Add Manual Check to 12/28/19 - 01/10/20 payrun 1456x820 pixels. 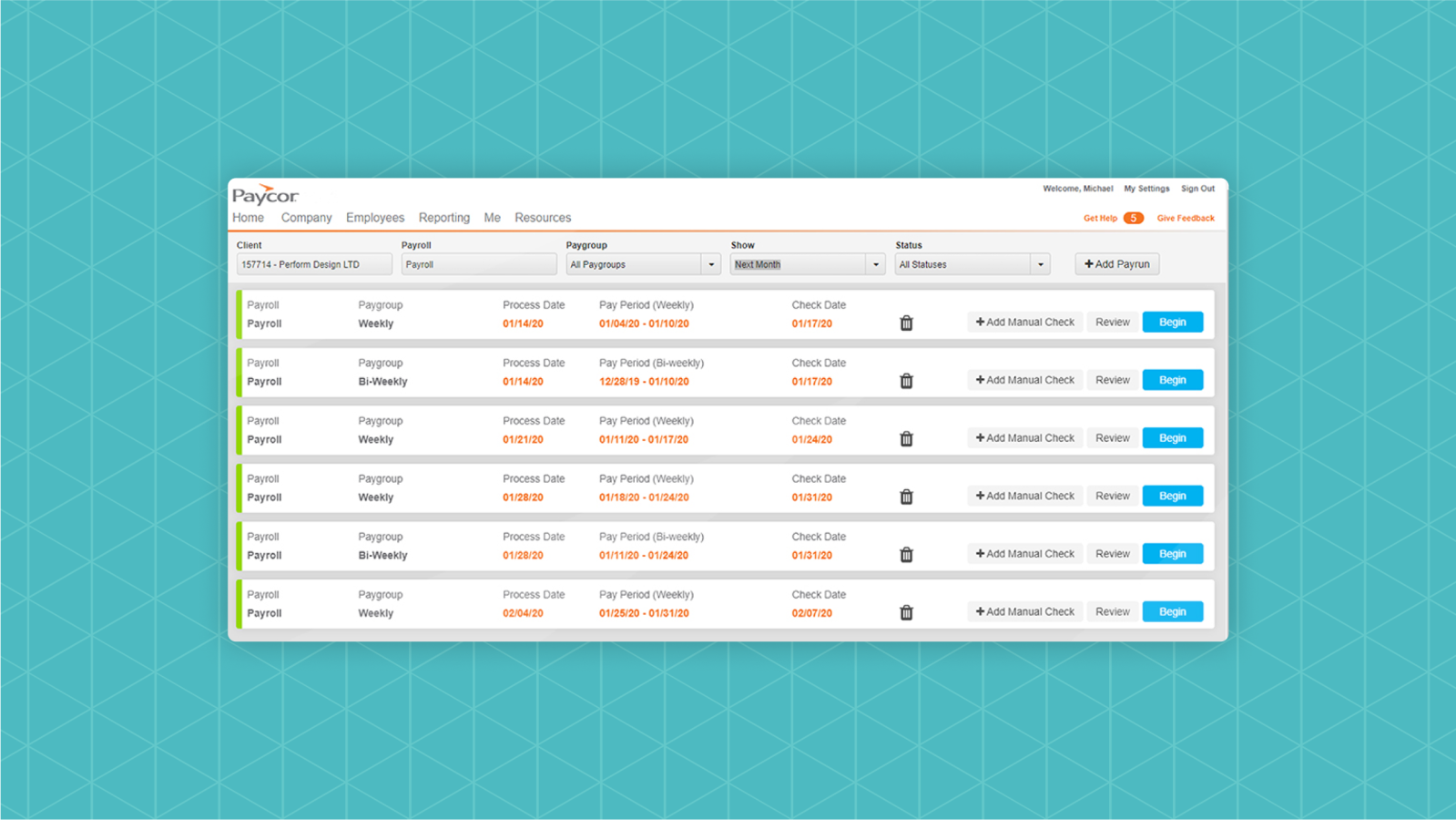1025,380
